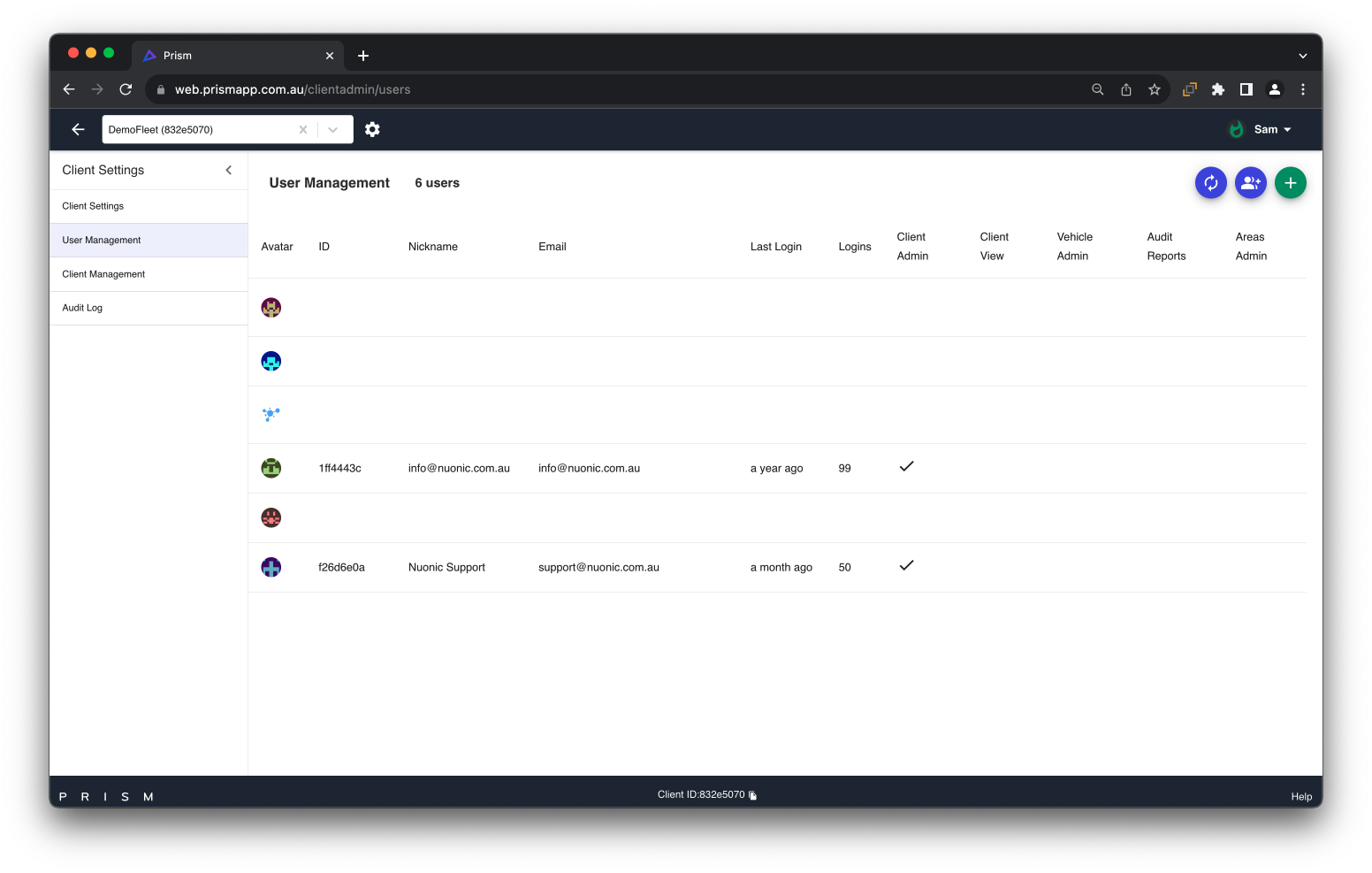This screenshot has width=1372, height=873.
Task: Clear the DemoFleet client selection
Action: point(303,129)
